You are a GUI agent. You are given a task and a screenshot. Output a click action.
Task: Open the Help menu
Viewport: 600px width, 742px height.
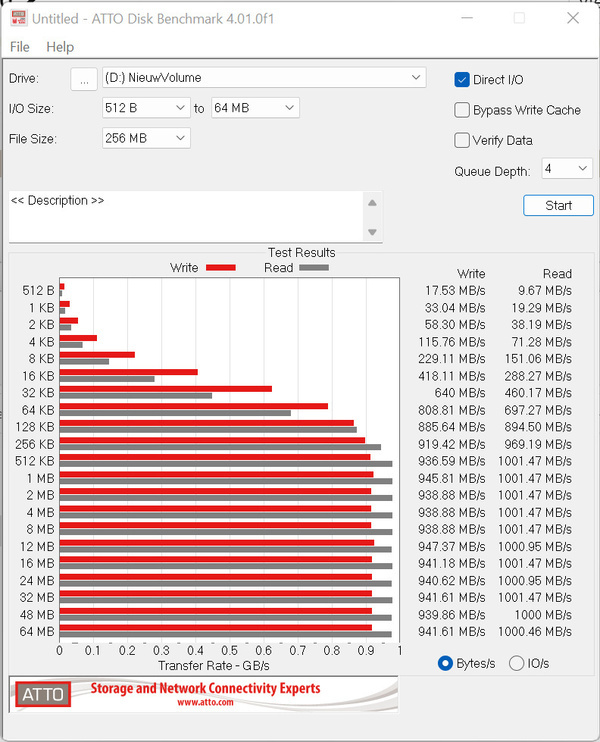tap(60, 47)
